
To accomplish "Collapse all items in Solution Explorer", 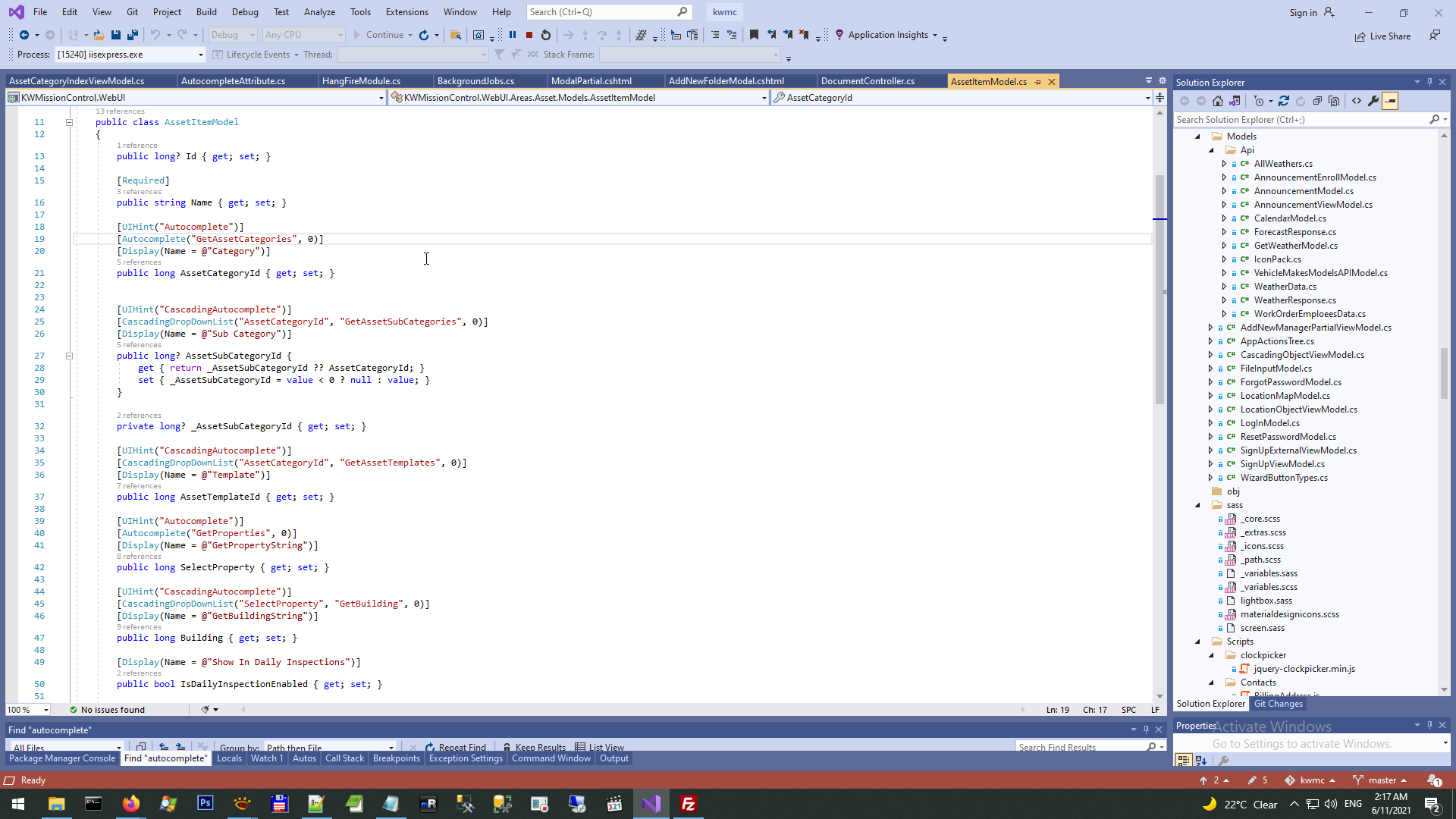I will 1317,101.
